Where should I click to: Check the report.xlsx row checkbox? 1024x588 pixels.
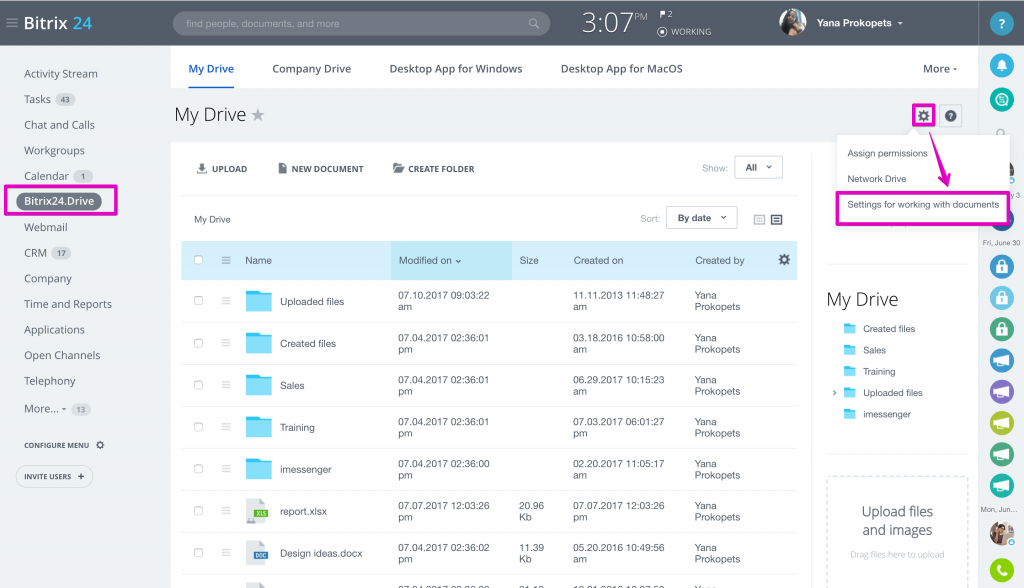(x=199, y=510)
